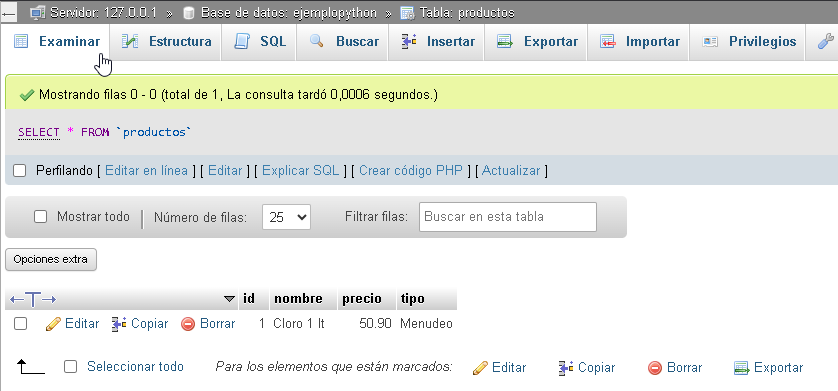This screenshot has height=391, width=838.
Task: Open the Importar tab
Action: pos(640,42)
